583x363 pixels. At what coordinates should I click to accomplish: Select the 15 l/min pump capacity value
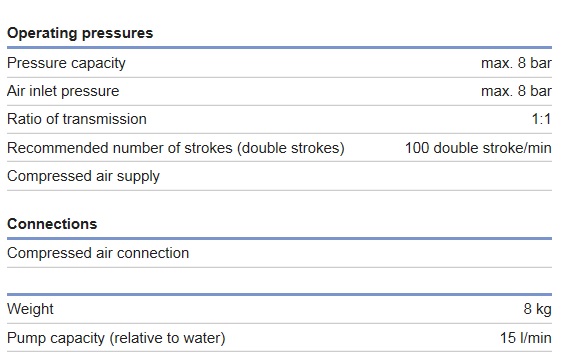(525, 338)
